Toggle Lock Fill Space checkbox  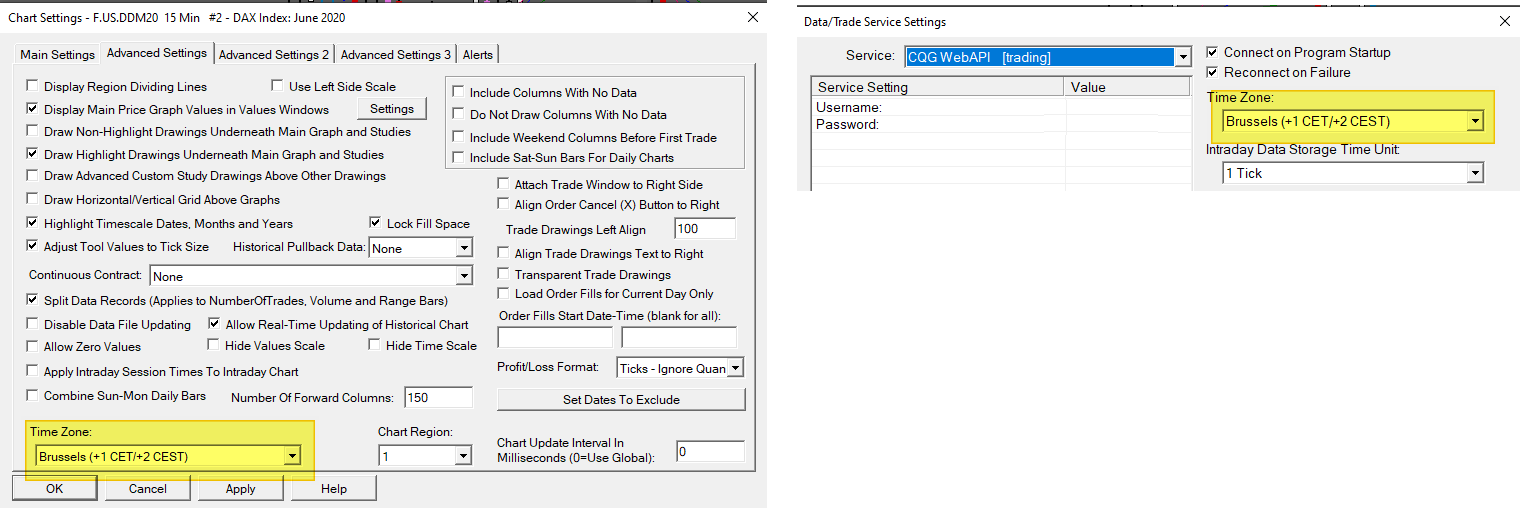pyautogui.click(x=376, y=223)
